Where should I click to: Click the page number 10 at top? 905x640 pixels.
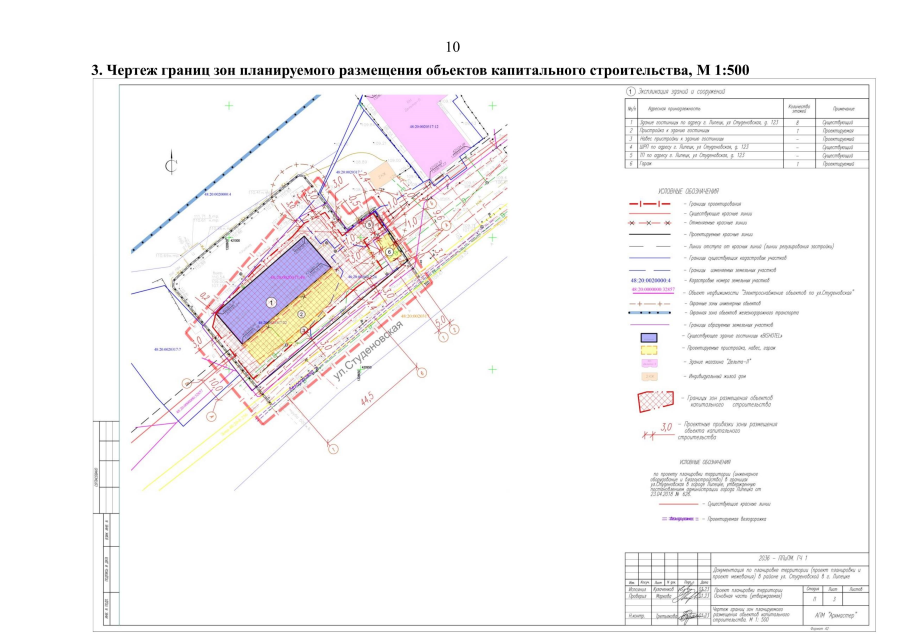click(452, 47)
